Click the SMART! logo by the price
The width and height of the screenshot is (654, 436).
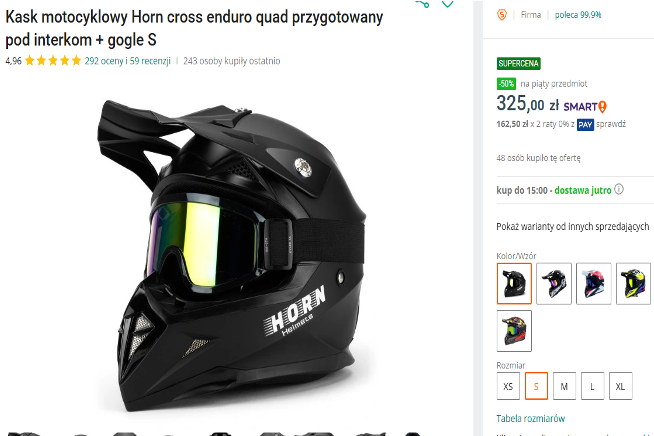pos(585,107)
